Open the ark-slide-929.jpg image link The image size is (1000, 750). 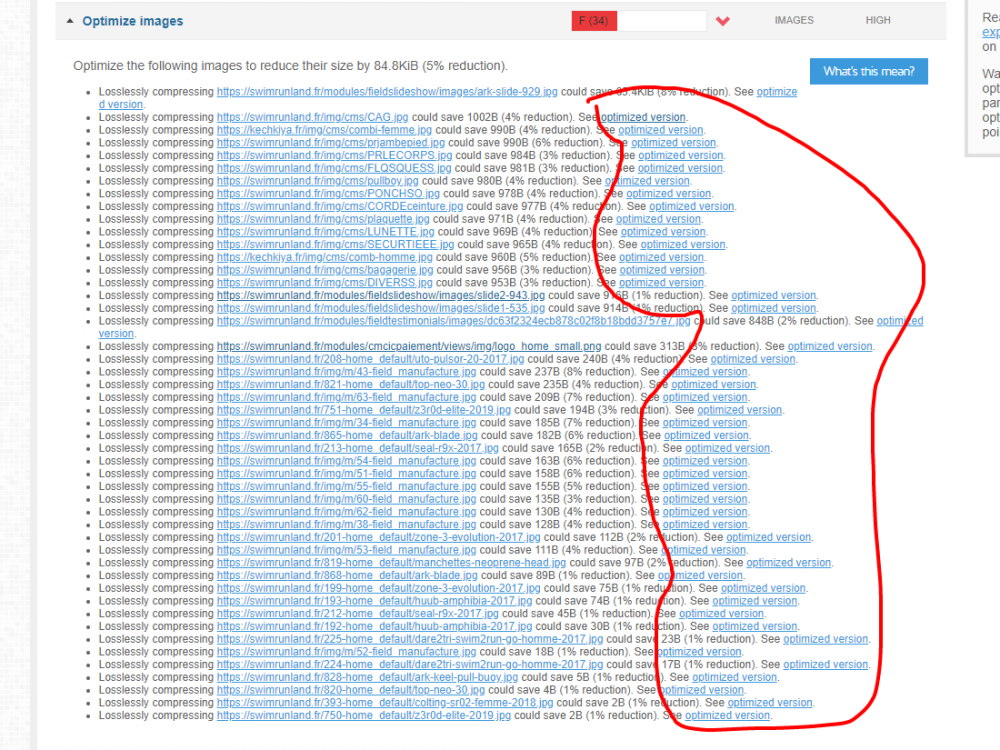[384, 91]
